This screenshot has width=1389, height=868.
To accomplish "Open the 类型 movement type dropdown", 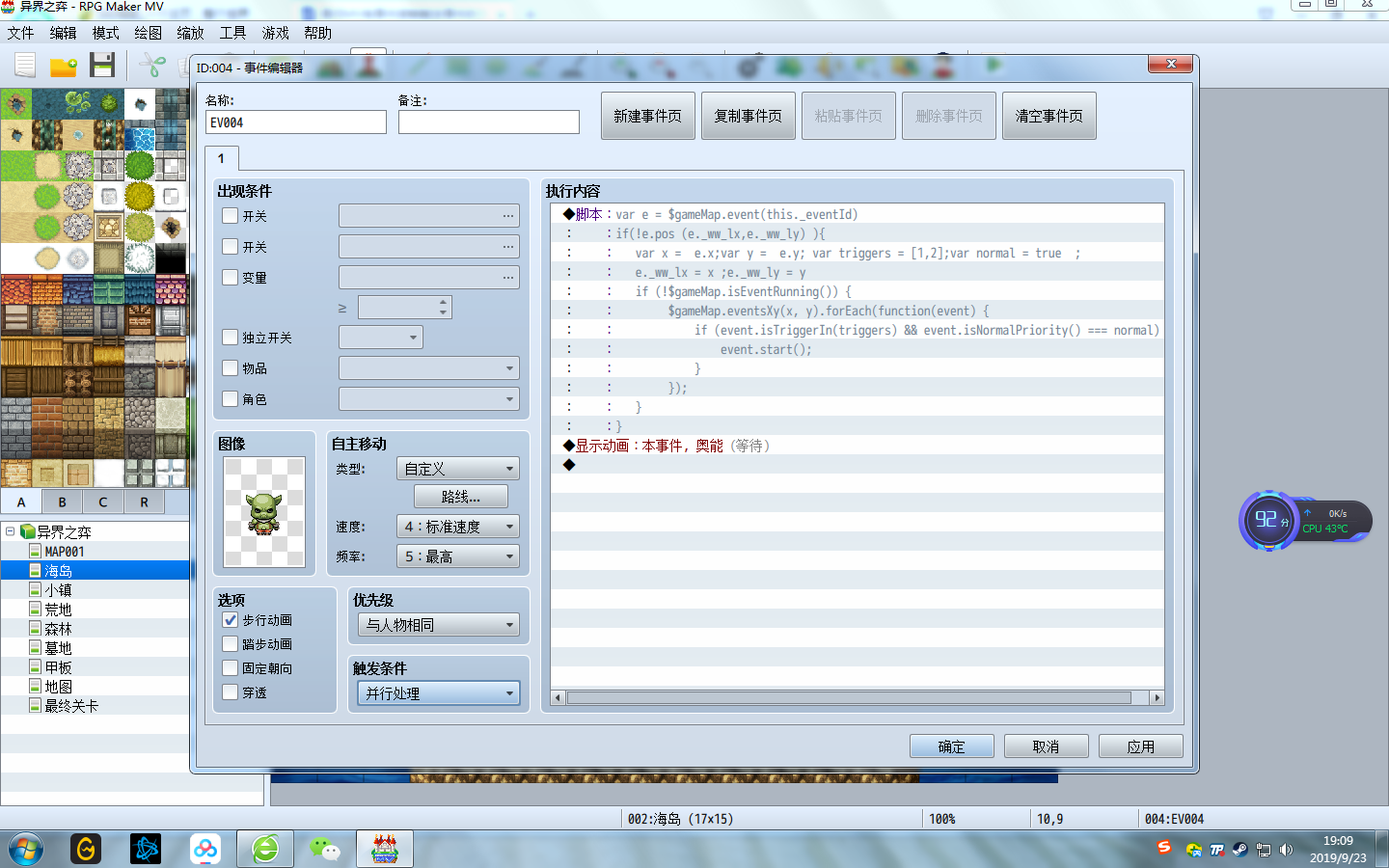I will (458, 469).
